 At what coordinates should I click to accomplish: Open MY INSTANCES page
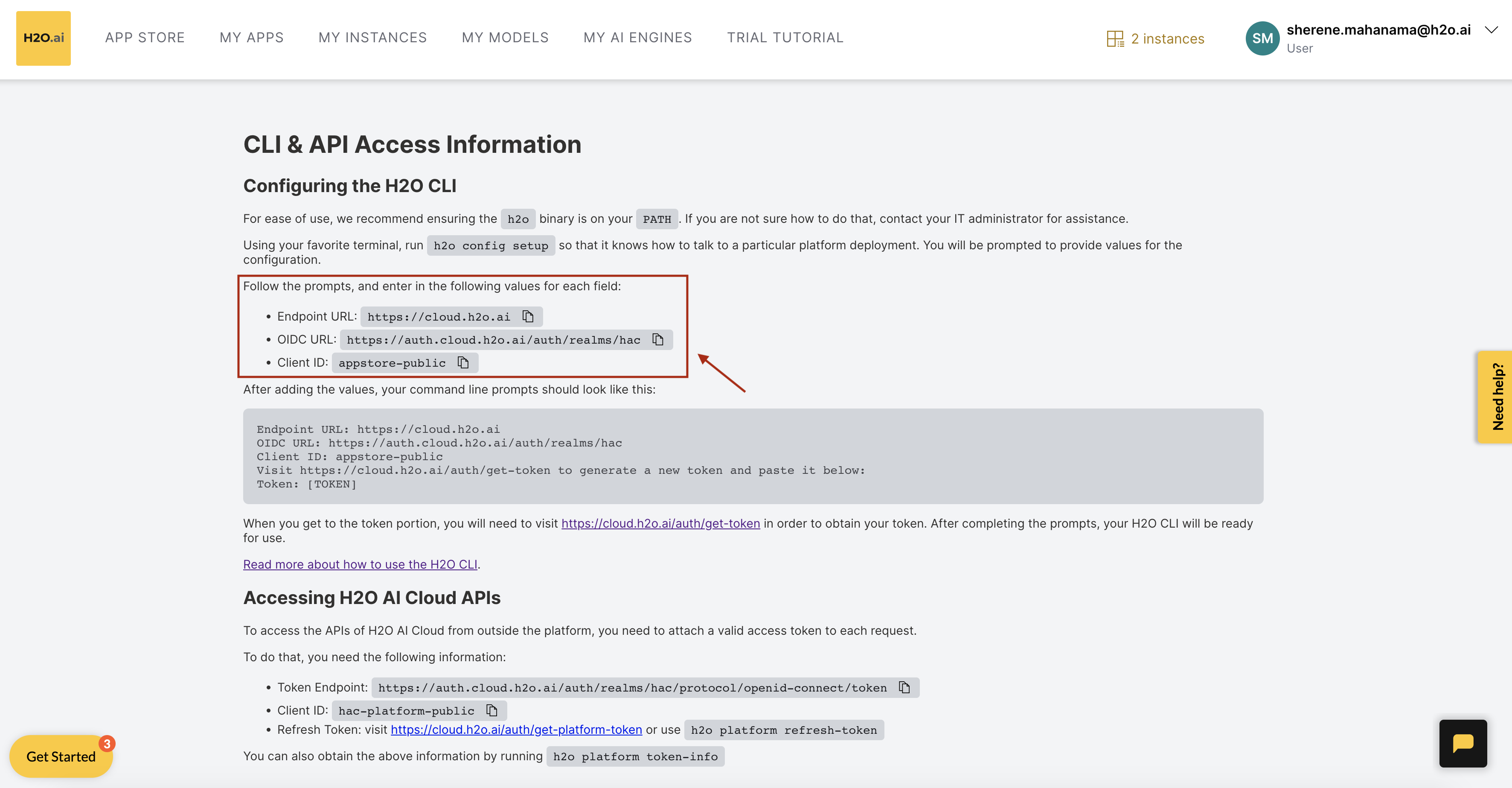373,38
